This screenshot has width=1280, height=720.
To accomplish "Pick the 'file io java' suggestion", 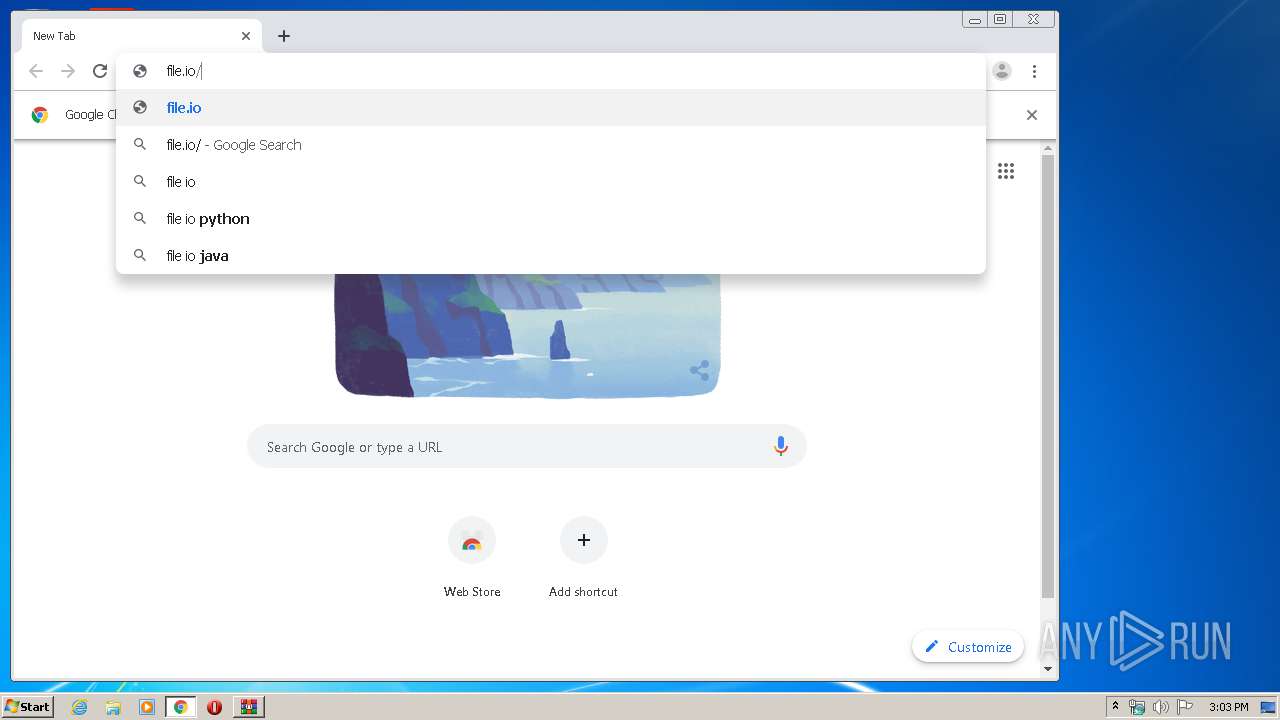I will [x=551, y=256].
